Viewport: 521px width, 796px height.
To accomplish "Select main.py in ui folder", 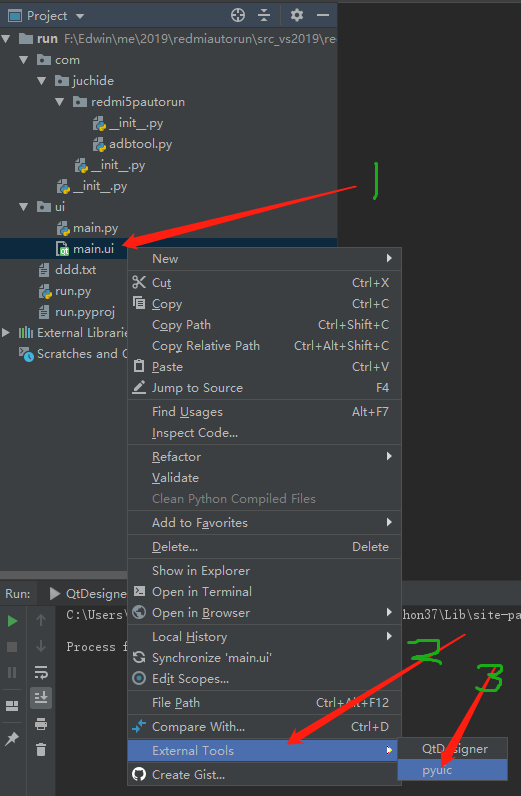I will [87, 228].
